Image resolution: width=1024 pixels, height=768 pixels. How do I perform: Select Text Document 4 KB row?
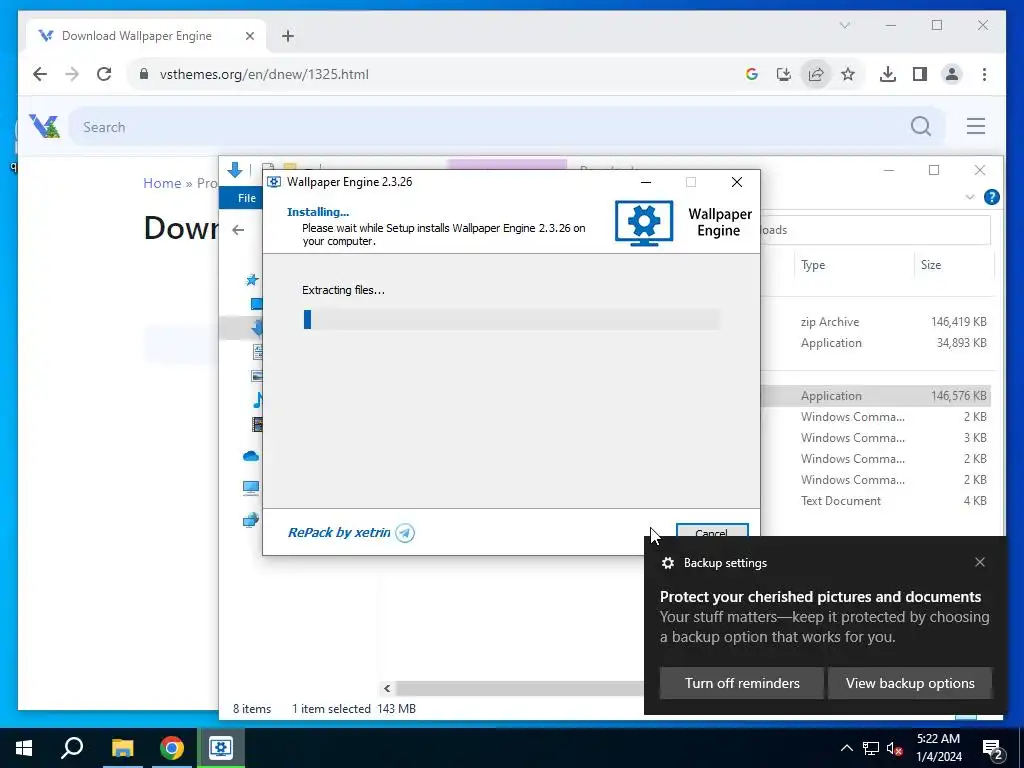click(x=878, y=501)
